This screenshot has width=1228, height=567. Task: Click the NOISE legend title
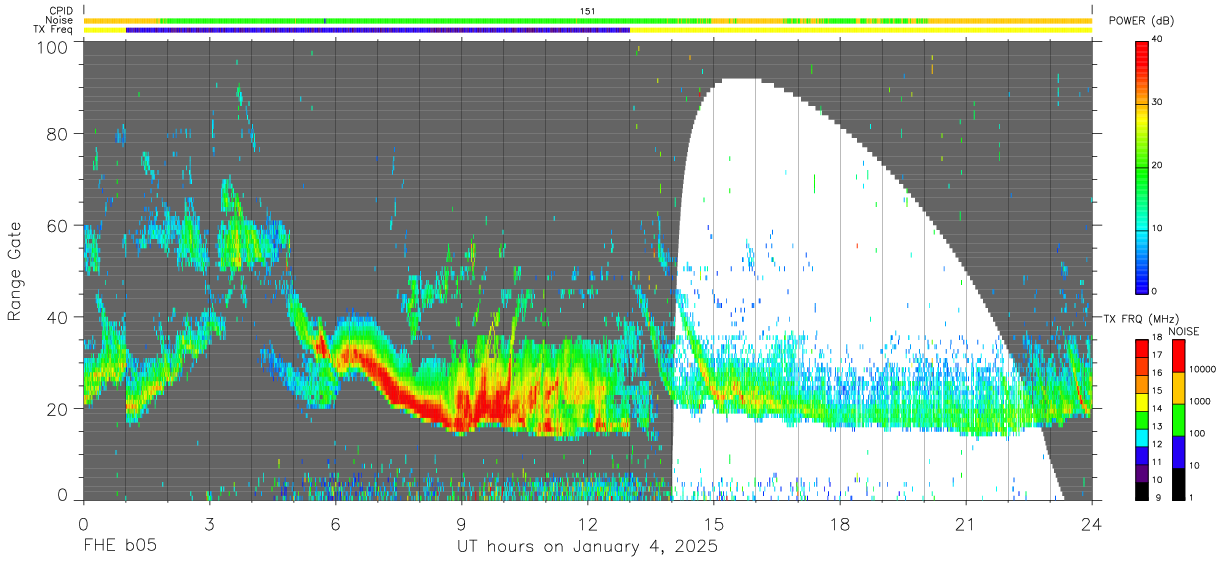click(1183, 330)
